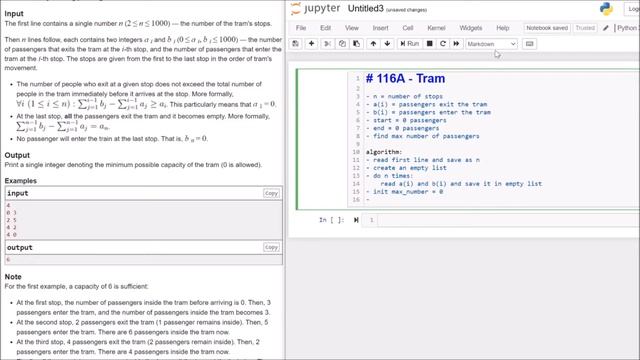Click the 'algorithm:' line in the cell
Screen dimensions: 640x360
coord(384,152)
